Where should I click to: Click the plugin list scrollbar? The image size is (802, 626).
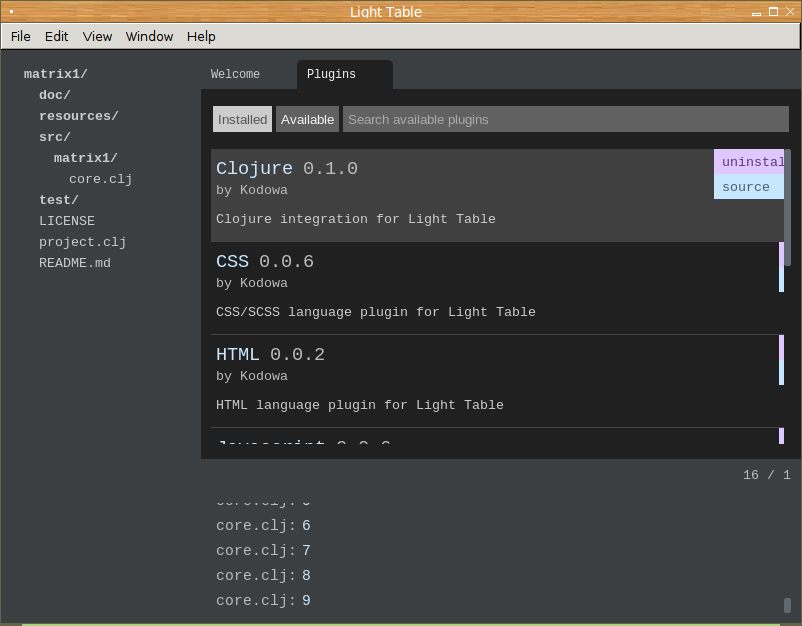coord(787,200)
